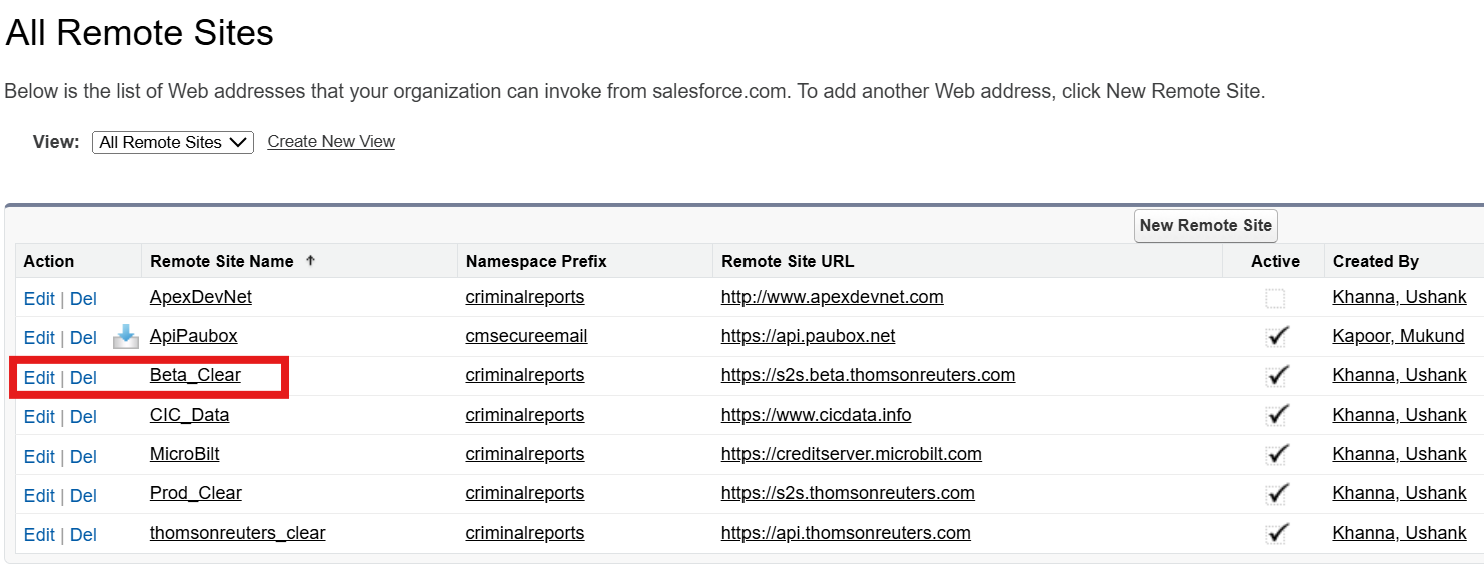Open the All Remote Sites view dropdown
The height and width of the screenshot is (588, 1484).
(173, 142)
